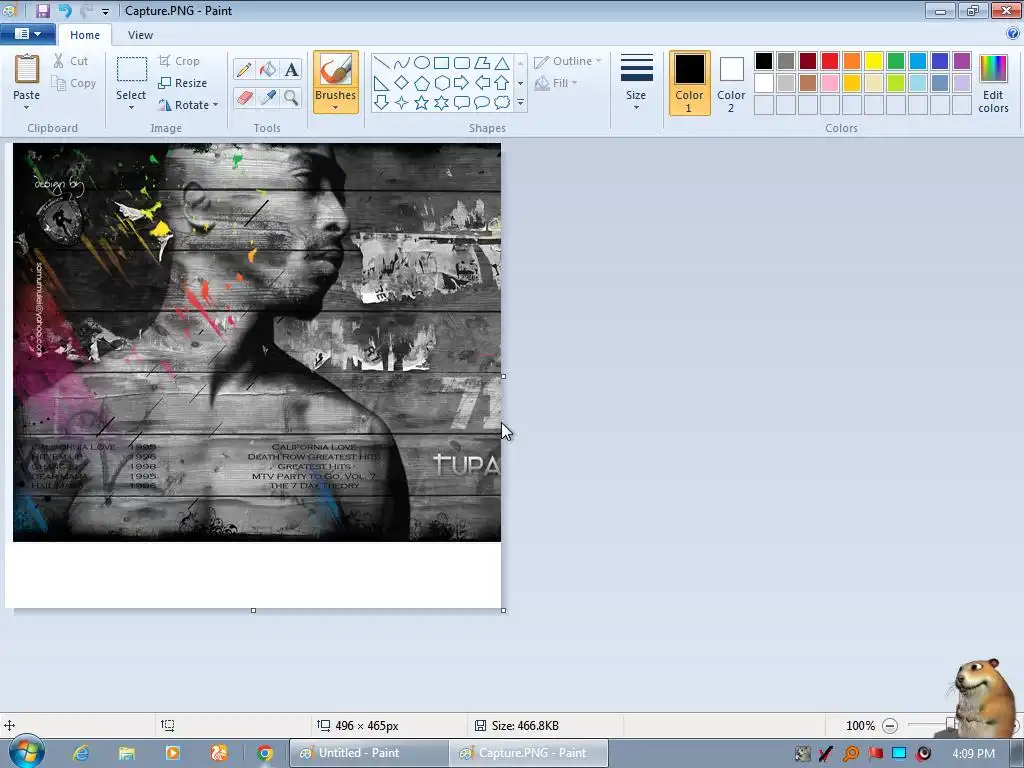Launch Google Chrome from taskbar
The height and width of the screenshot is (768, 1024).
[x=264, y=753]
